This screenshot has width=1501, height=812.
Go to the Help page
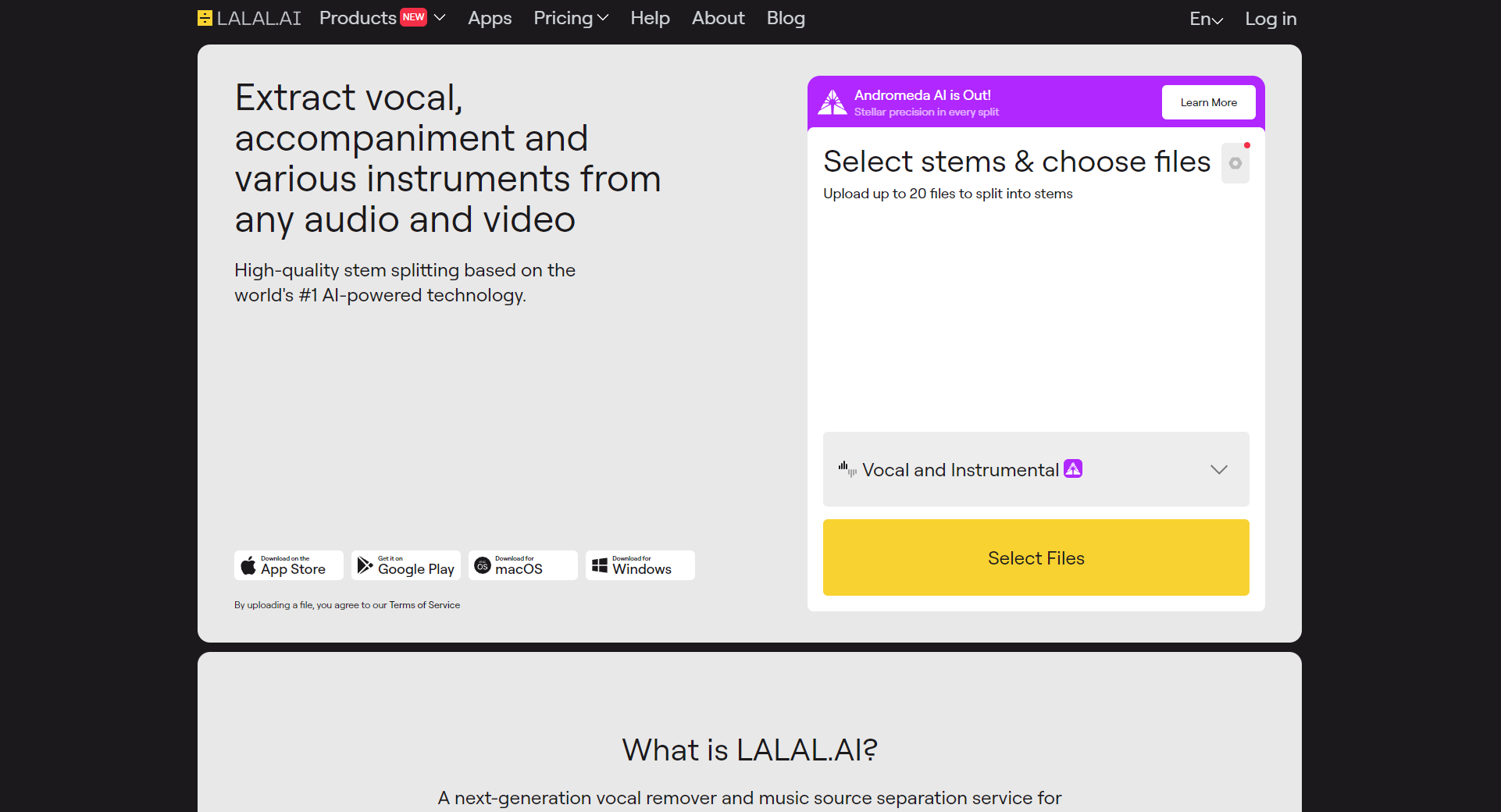tap(650, 18)
